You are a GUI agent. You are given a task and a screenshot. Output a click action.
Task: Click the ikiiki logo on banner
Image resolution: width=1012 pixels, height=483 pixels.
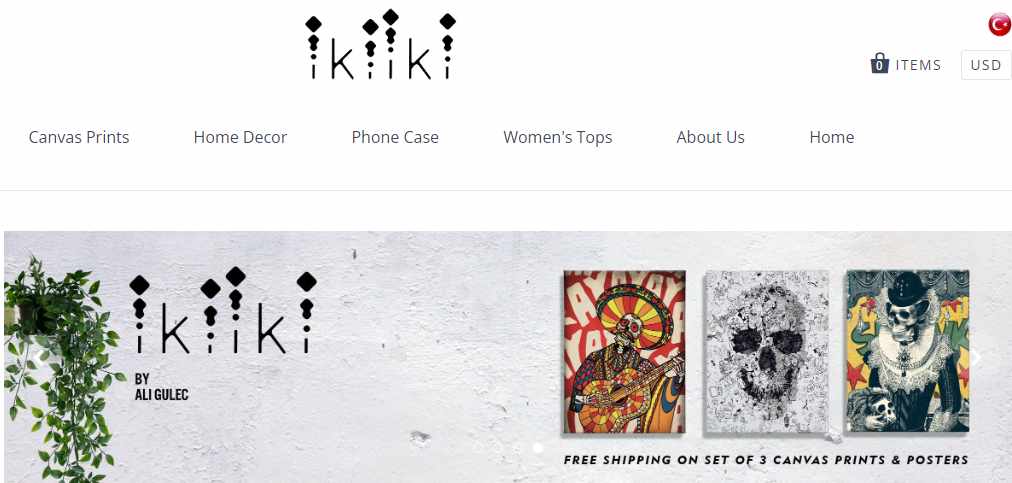click(x=223, y=310)
